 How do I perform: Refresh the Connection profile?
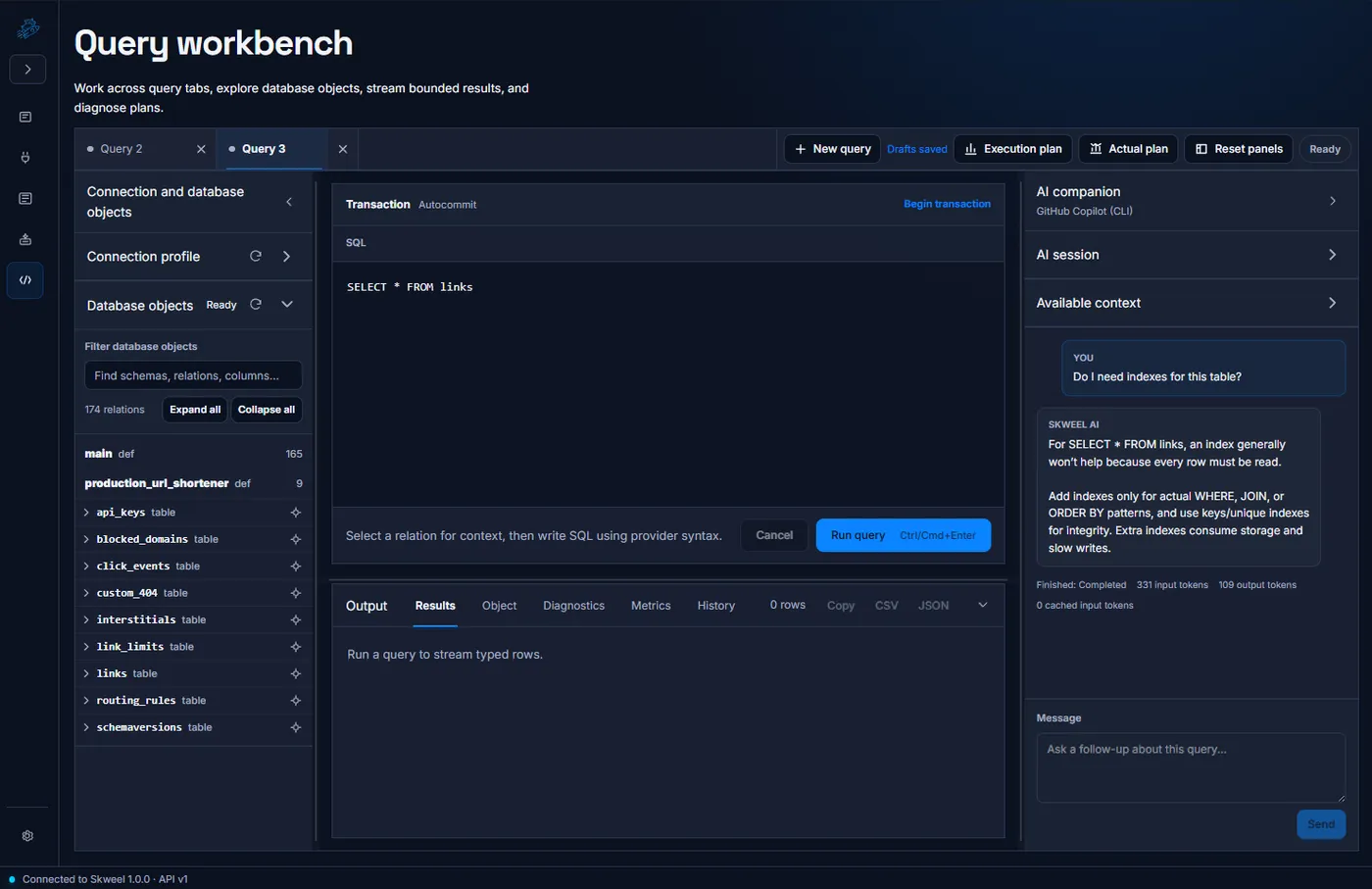[256, 256]
